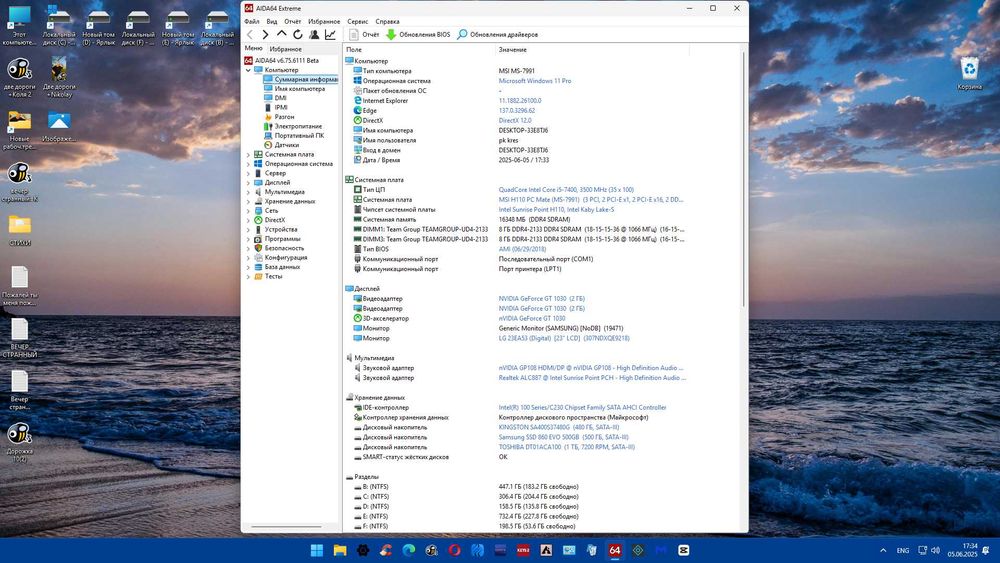Image resolution: width=1000 pixels, height=563 pixels.
Task: Click Обновления драйверов button
Action: click(x=497, y=34)
